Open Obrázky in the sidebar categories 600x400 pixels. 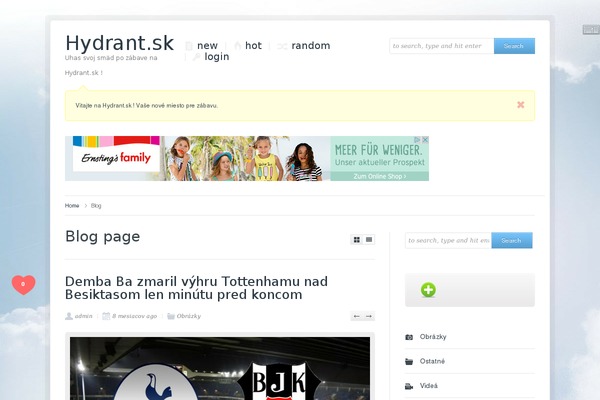tap(433, 337)
